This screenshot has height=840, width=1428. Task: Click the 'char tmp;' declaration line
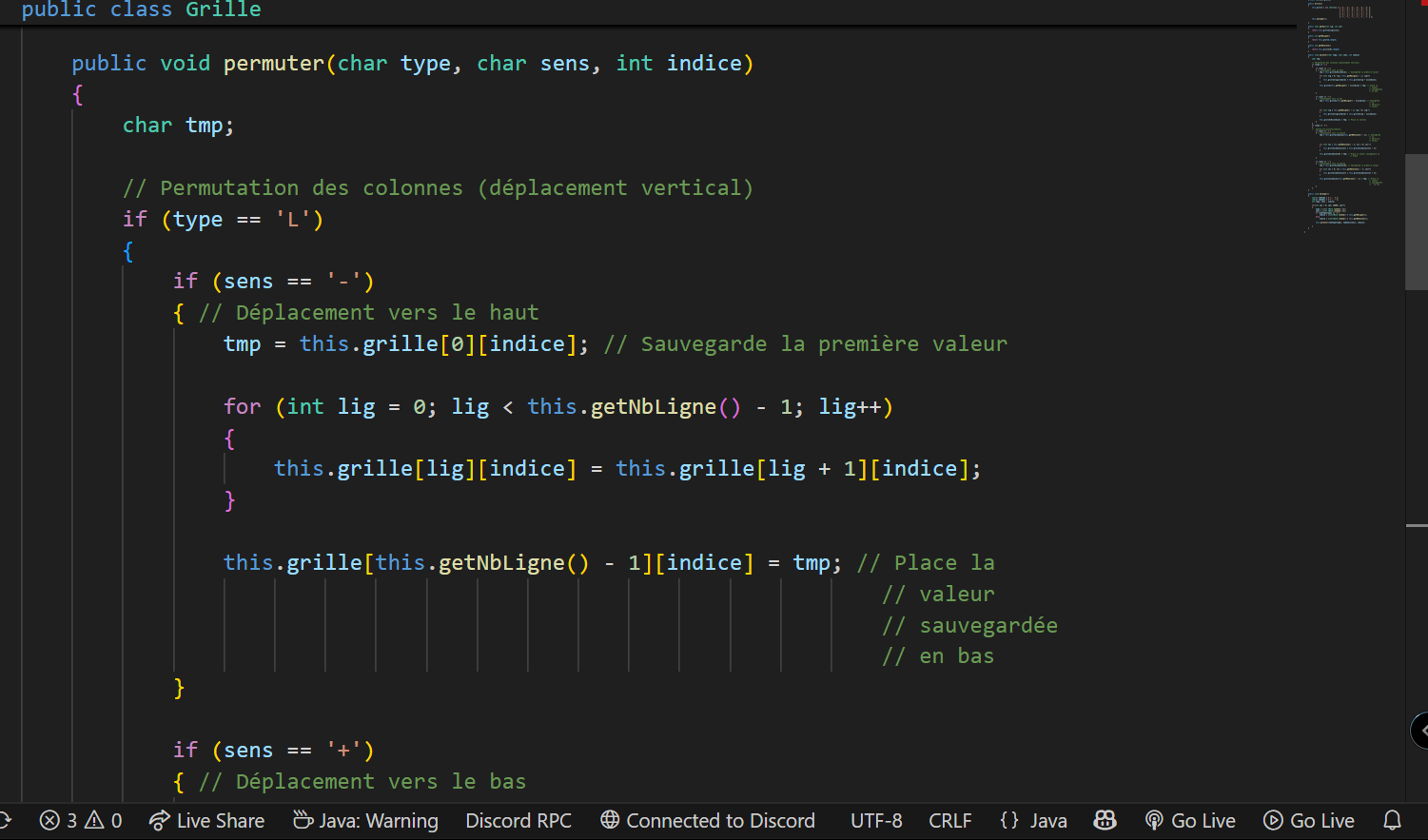[x=178, y=126]
